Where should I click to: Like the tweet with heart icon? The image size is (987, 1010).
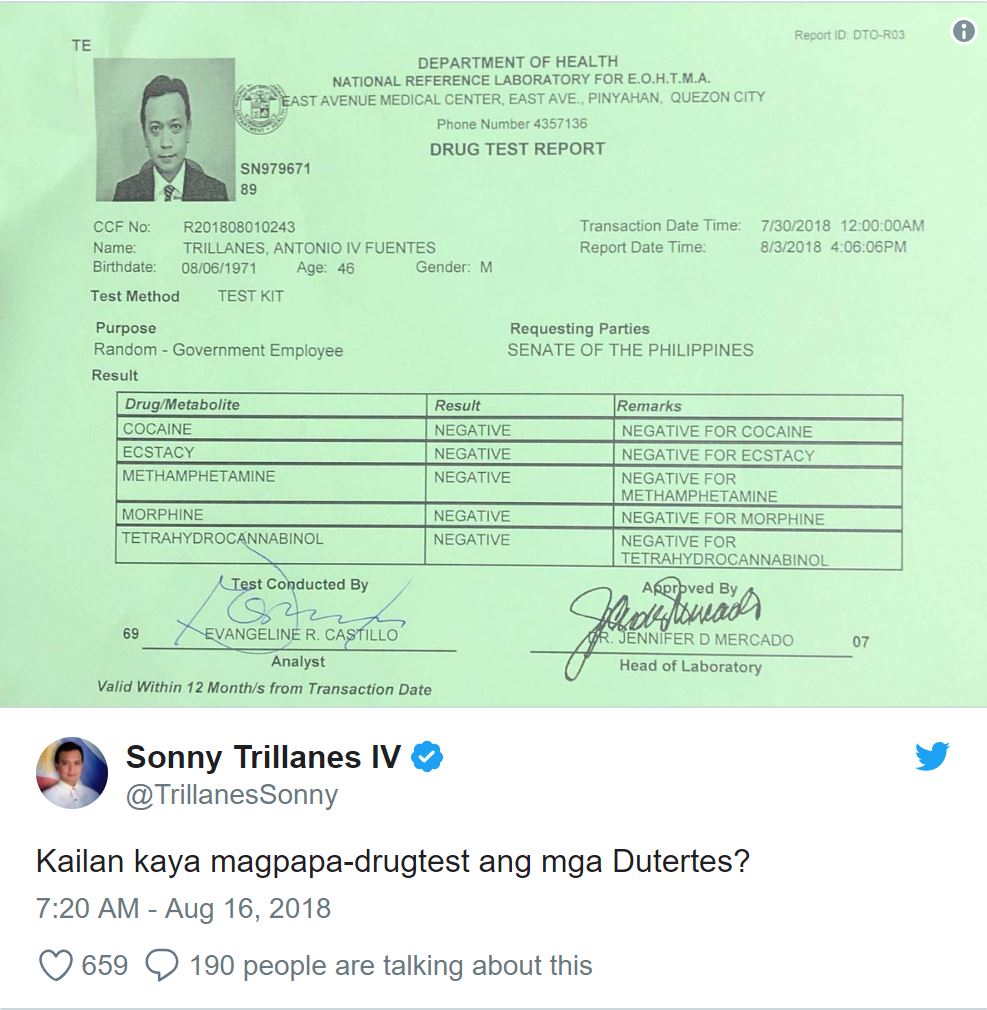[55, 966]
